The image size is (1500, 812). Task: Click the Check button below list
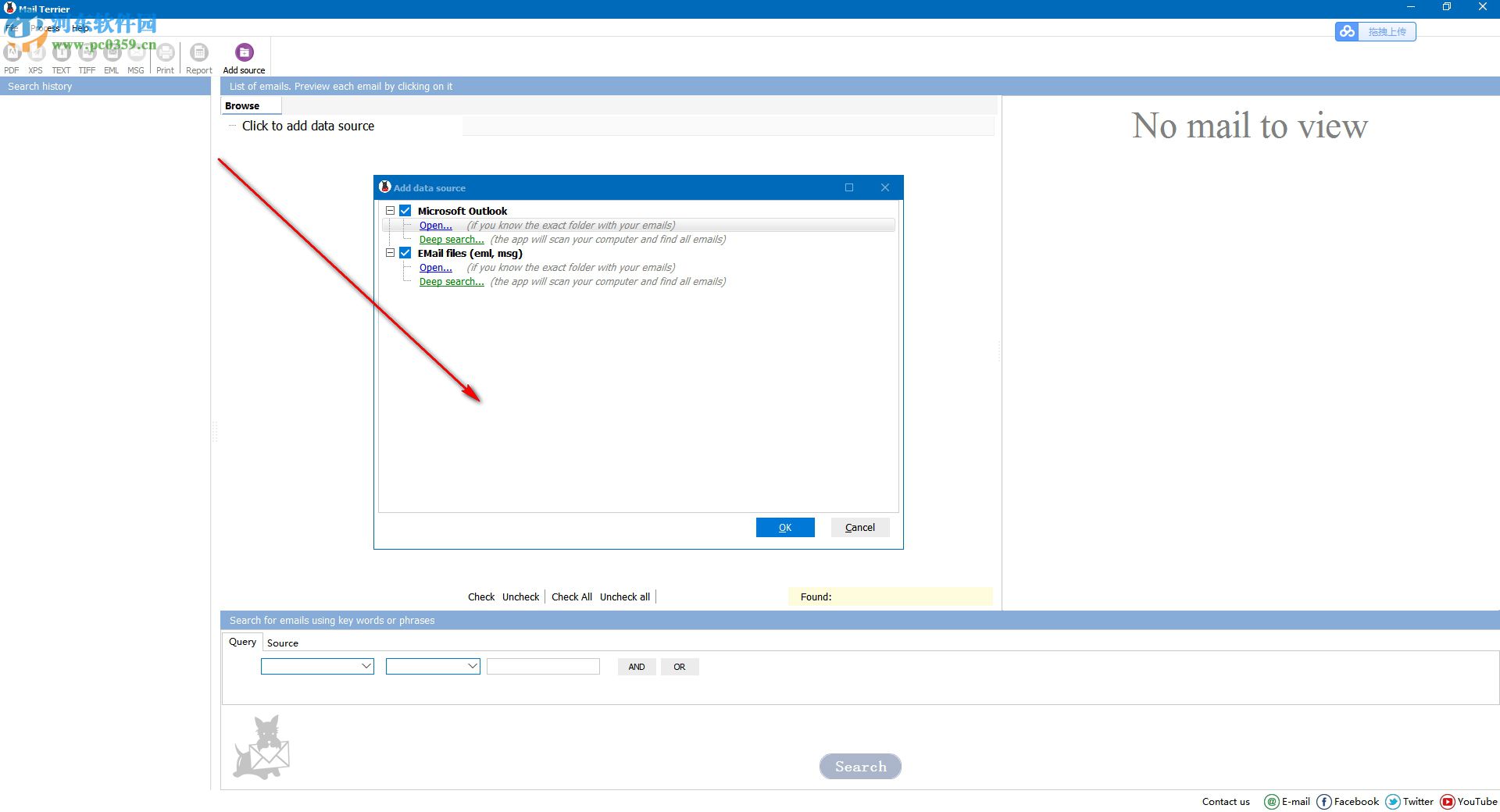click(481, 597)
